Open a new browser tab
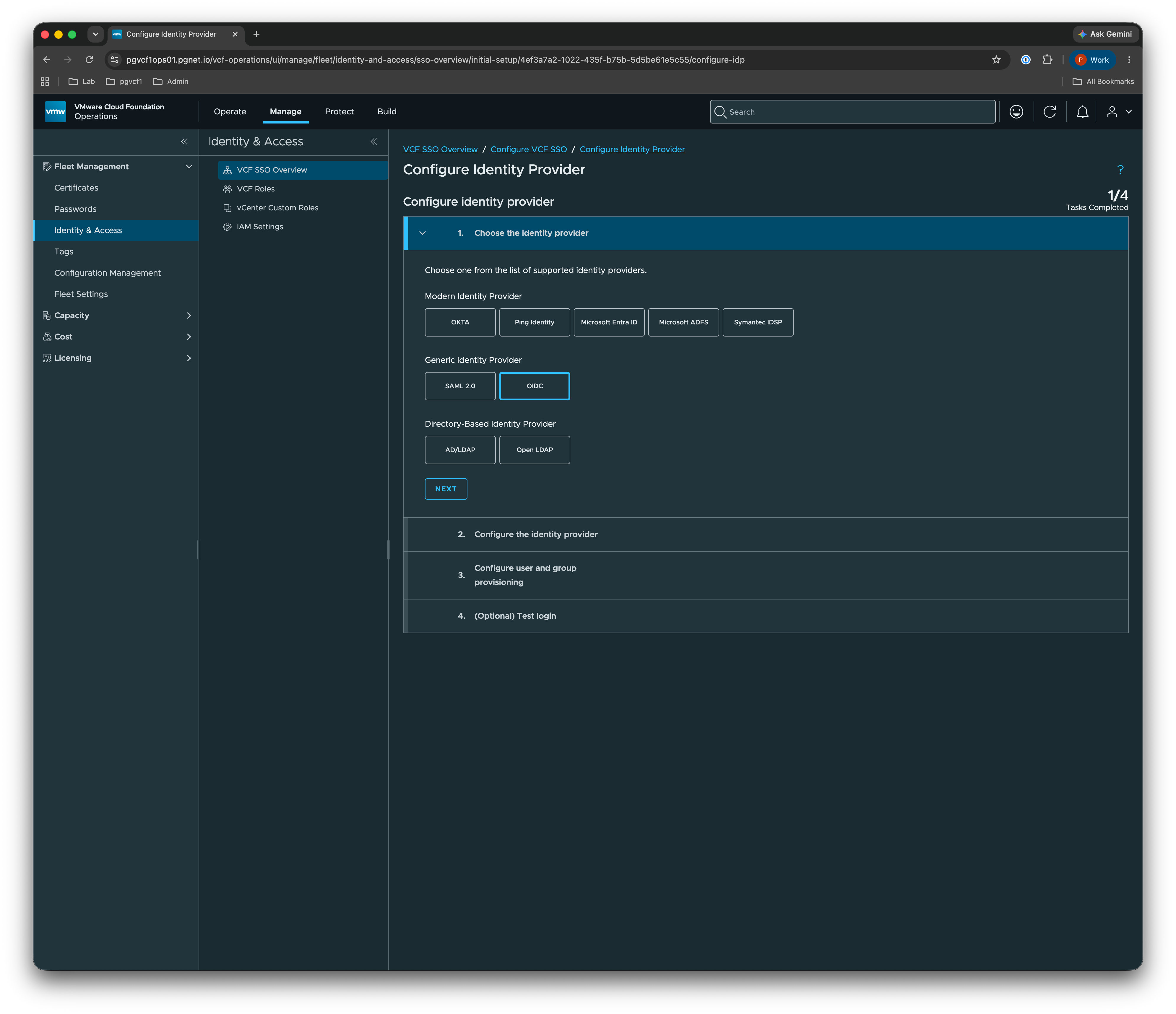Viewport: 1176px width, 1014px height. coord(256,34)
